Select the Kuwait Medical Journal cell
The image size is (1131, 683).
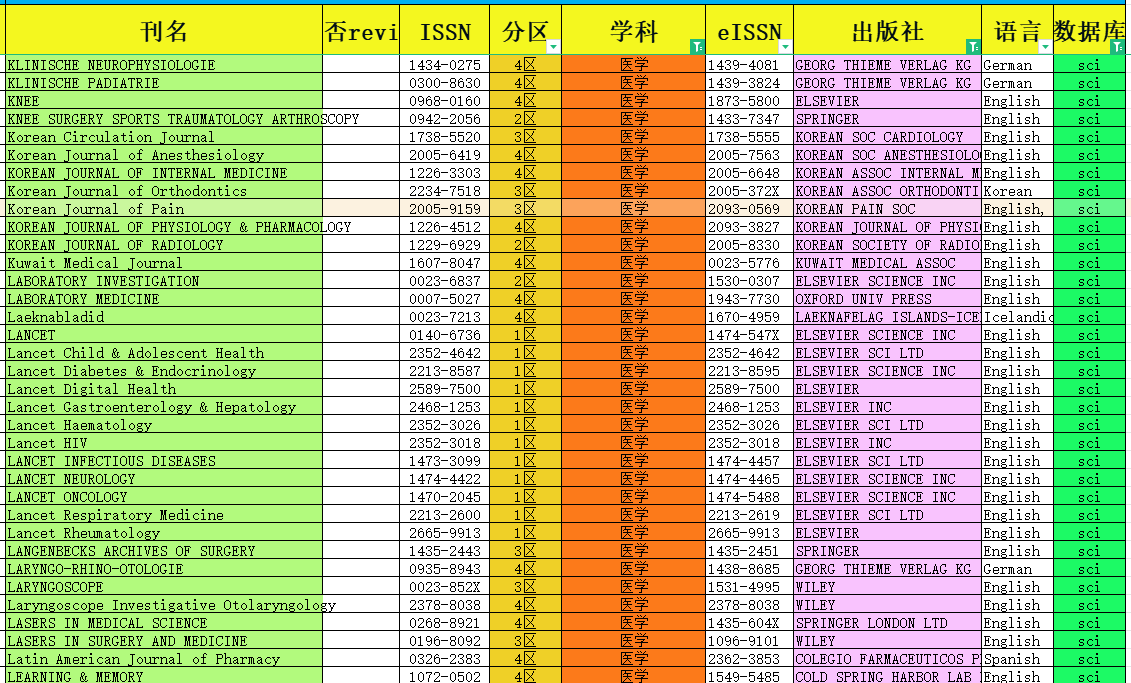click(x=164, y=263)
